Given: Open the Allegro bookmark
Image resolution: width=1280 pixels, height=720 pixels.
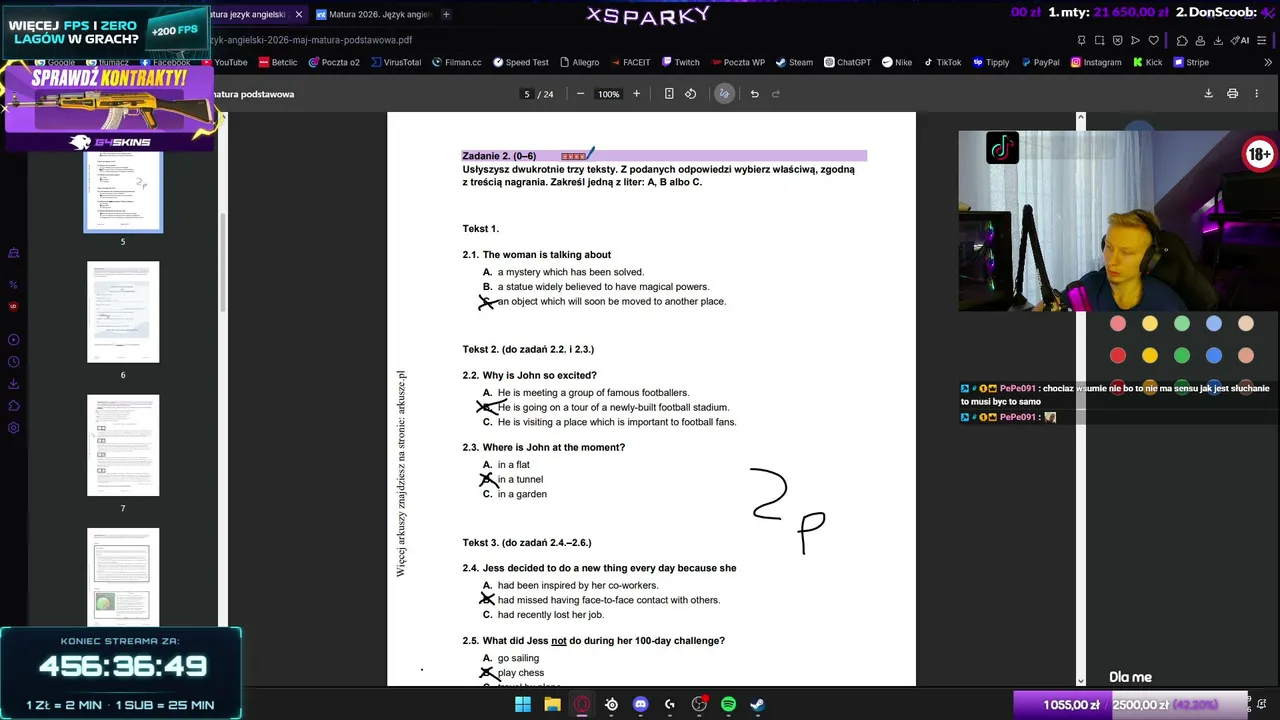Looking at the screenshot, I should (x=579, y=62).
